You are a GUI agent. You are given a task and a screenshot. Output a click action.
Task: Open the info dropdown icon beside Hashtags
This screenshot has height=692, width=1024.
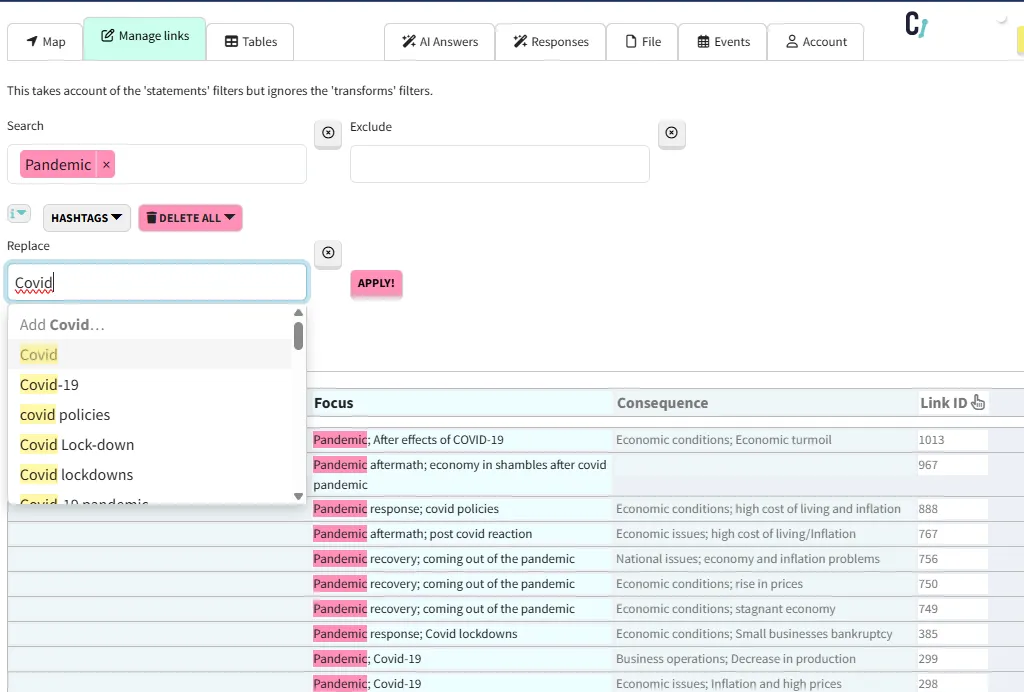tap(20, 214)
